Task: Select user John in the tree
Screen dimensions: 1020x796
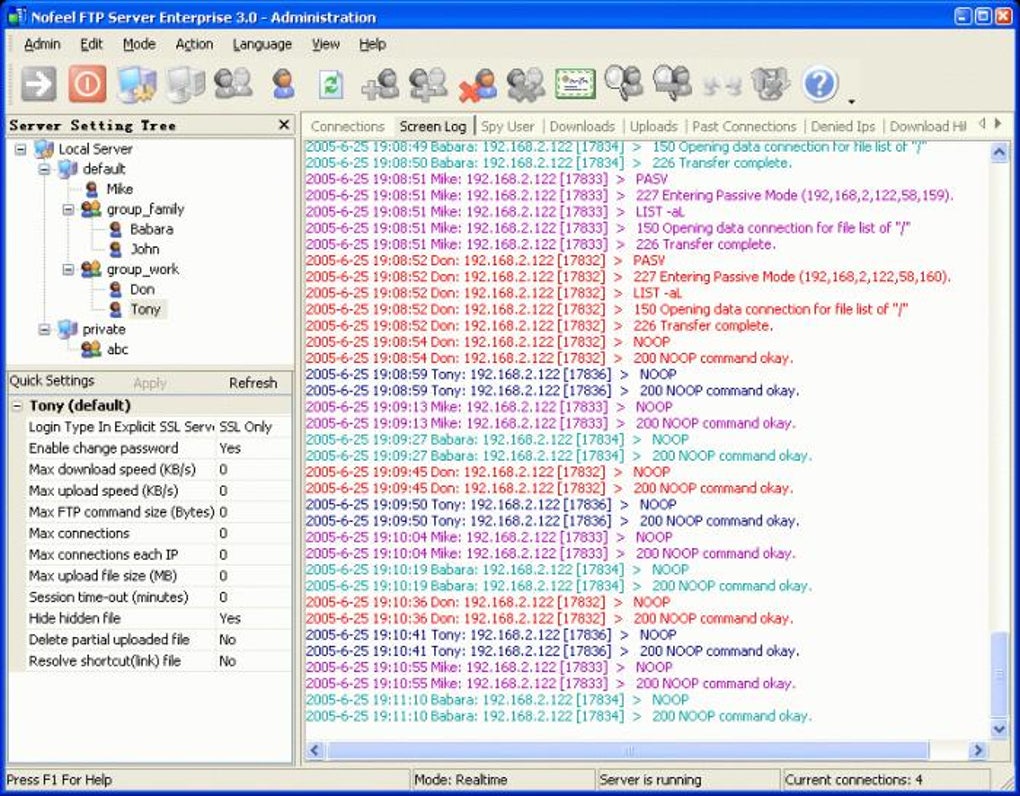Action: coord(144,249)
